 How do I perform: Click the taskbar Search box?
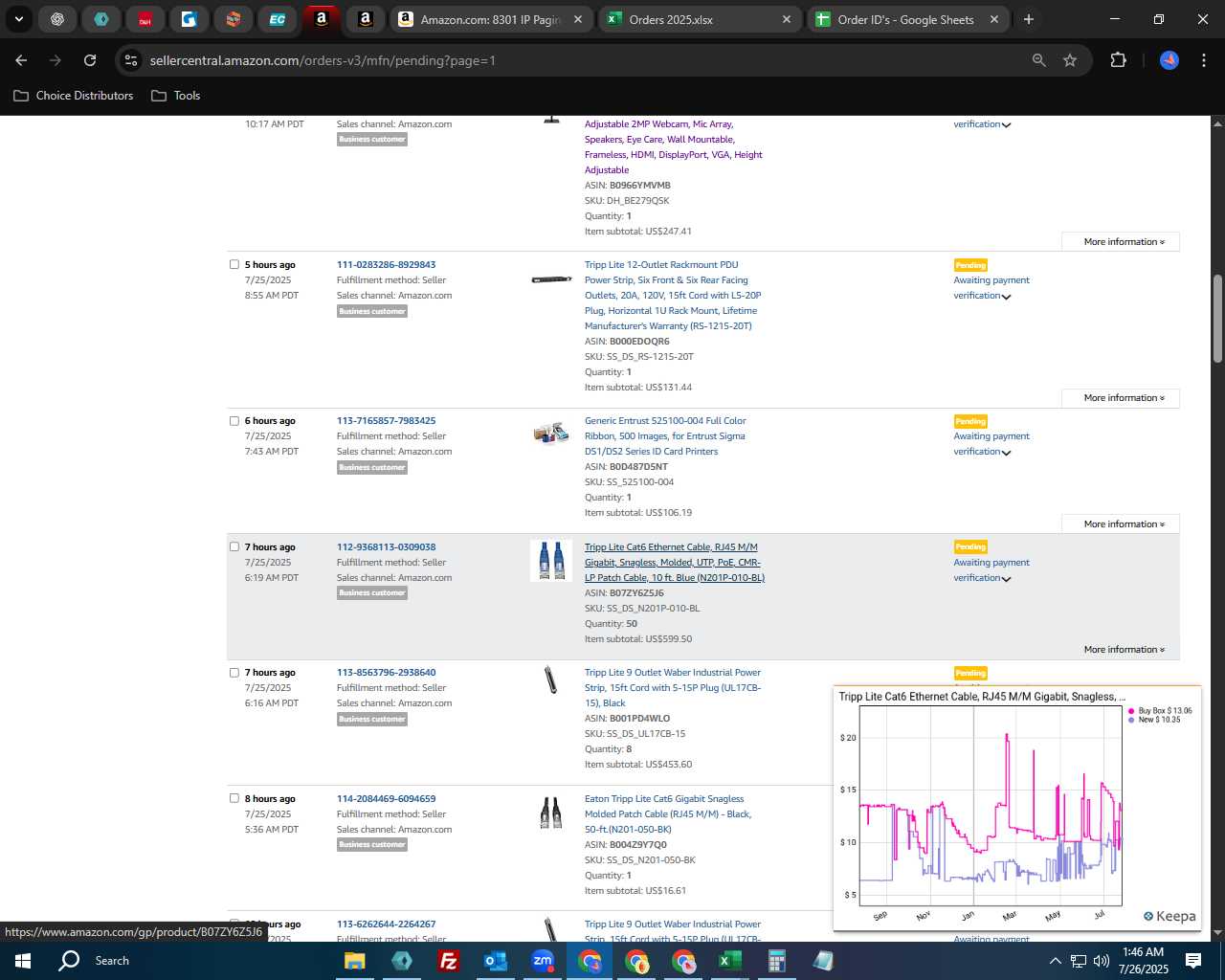(111, 961)
